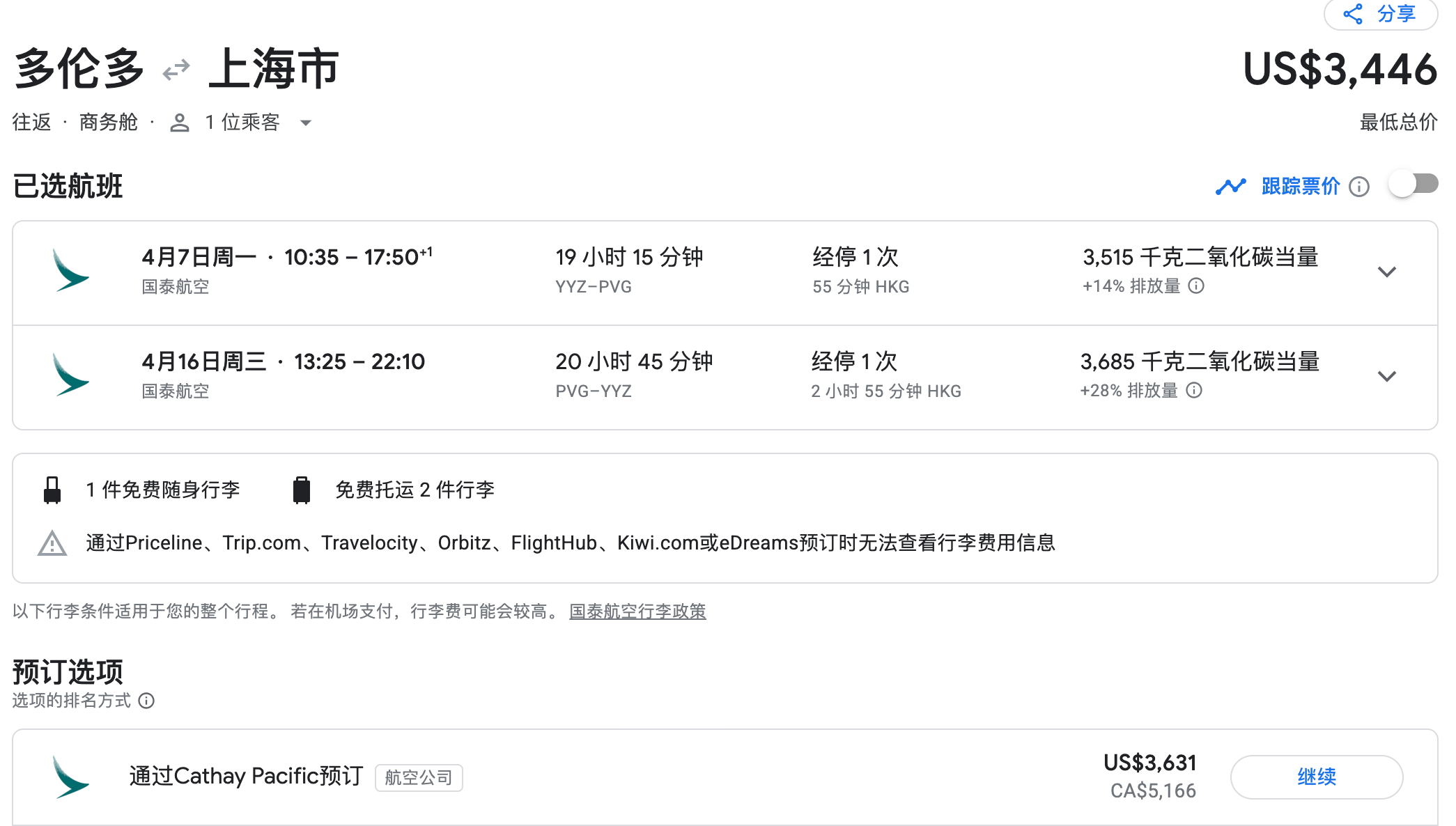Click the 55 分钟 HKG layover text
This screenshot has width=1456, height=826.
pyautogui.click(x=861, y=287)
